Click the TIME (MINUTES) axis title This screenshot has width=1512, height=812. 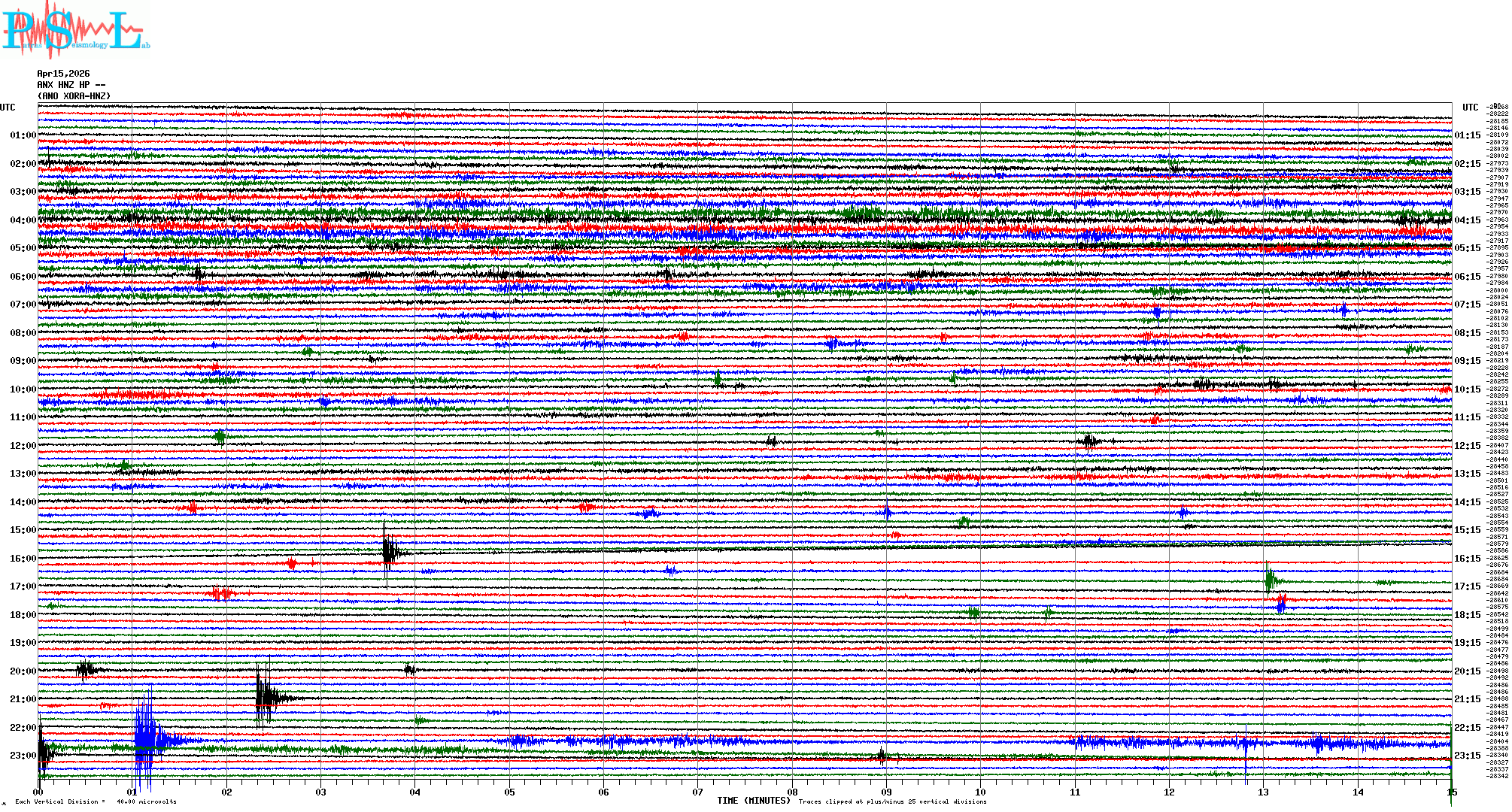coord(754,801)
